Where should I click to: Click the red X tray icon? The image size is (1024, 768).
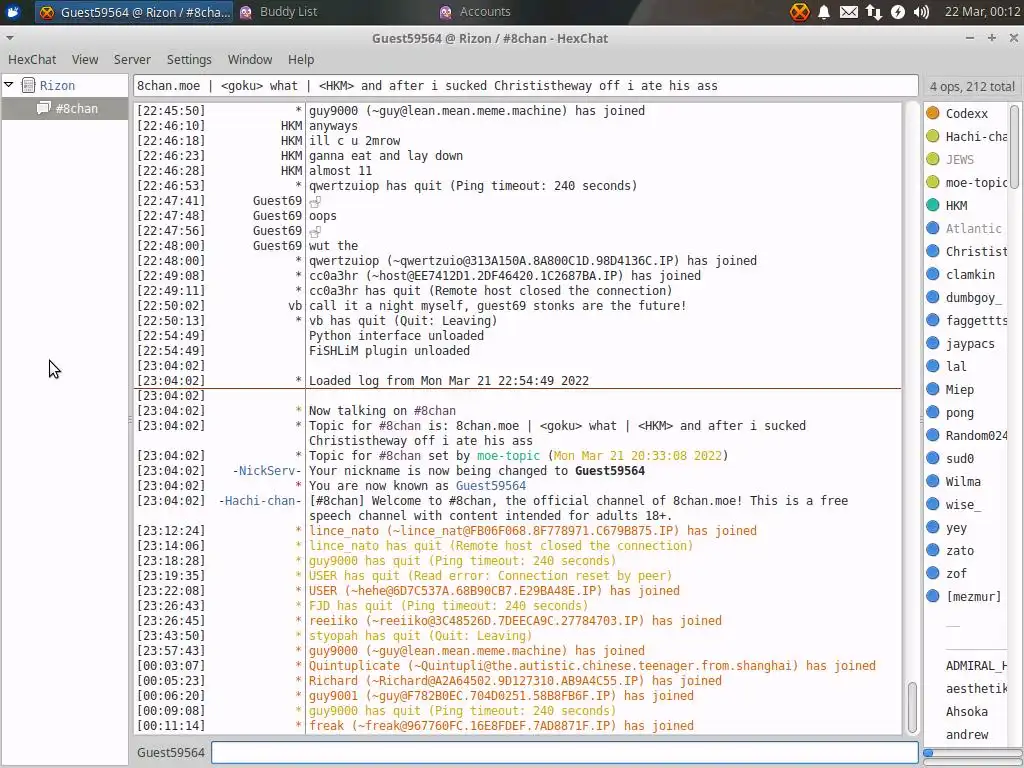[799, 12]
